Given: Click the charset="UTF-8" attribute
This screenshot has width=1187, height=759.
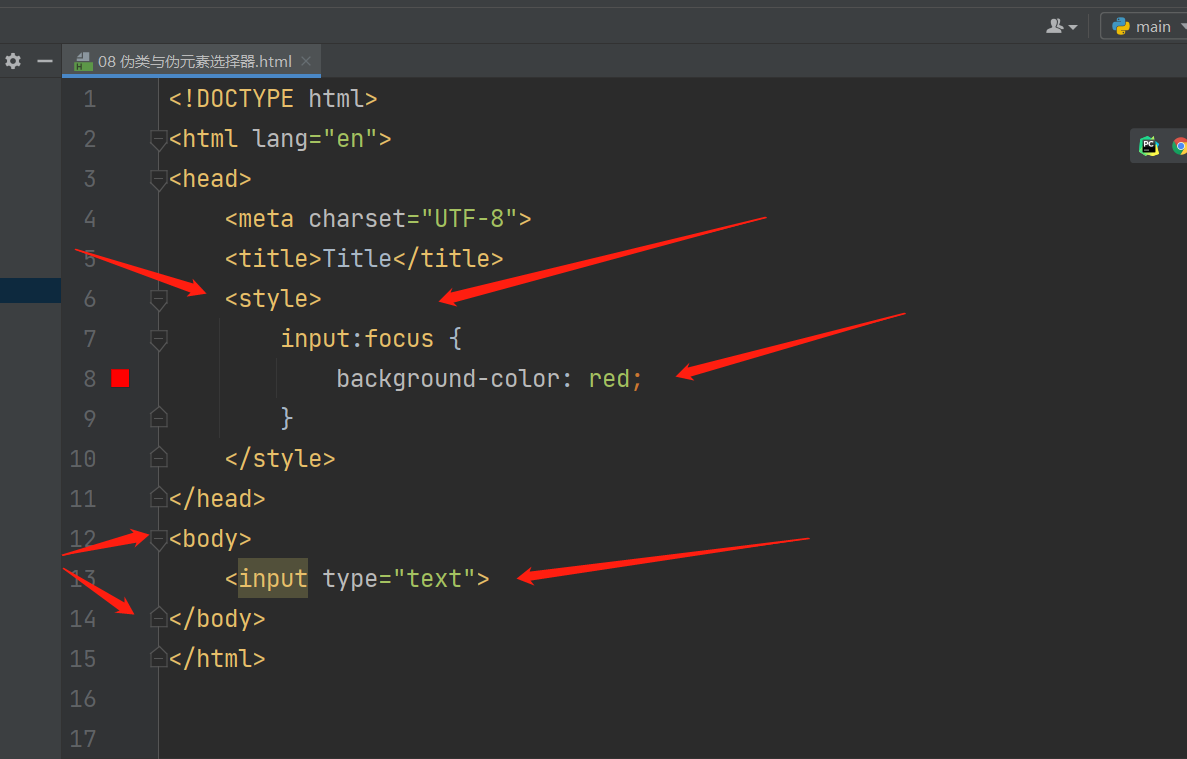Looking at the screenshot, I should (x=413, y=219).
